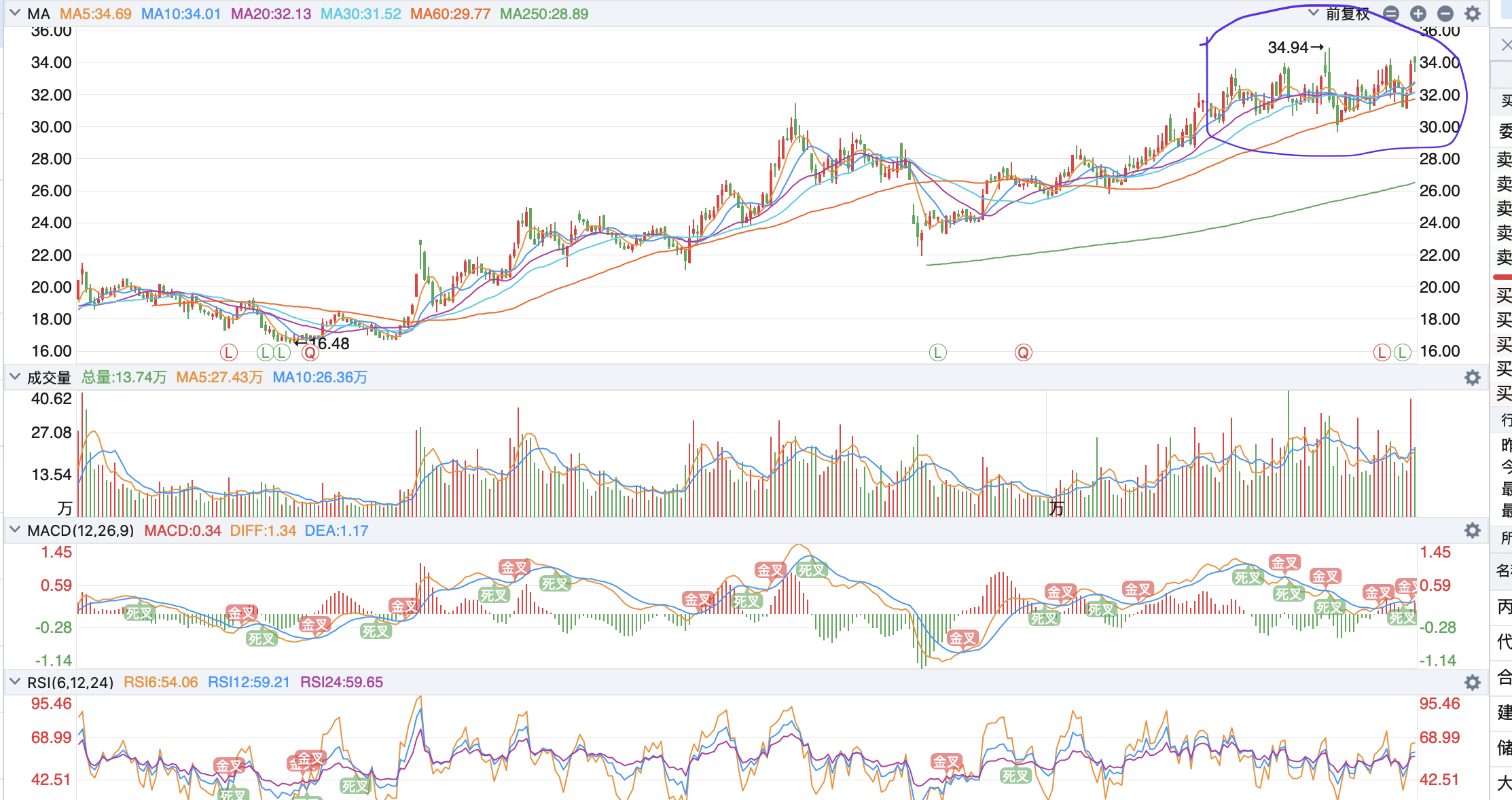This screenshot has width=1512, height=800.
Task: Collapse the MACD(12,26,9) panel chevron
Action: [15, 530]
